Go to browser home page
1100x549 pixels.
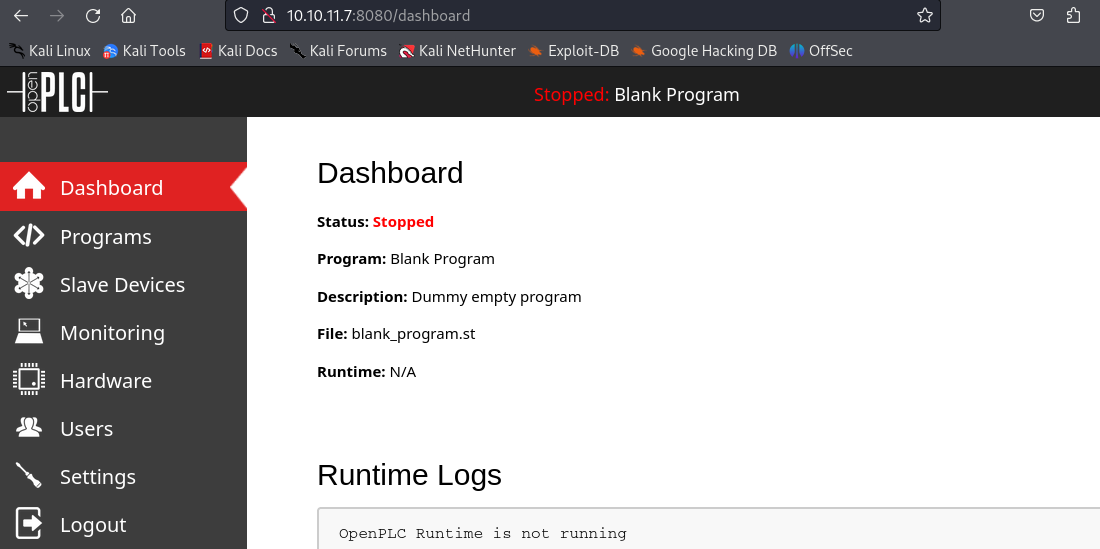tap(128, 15)
